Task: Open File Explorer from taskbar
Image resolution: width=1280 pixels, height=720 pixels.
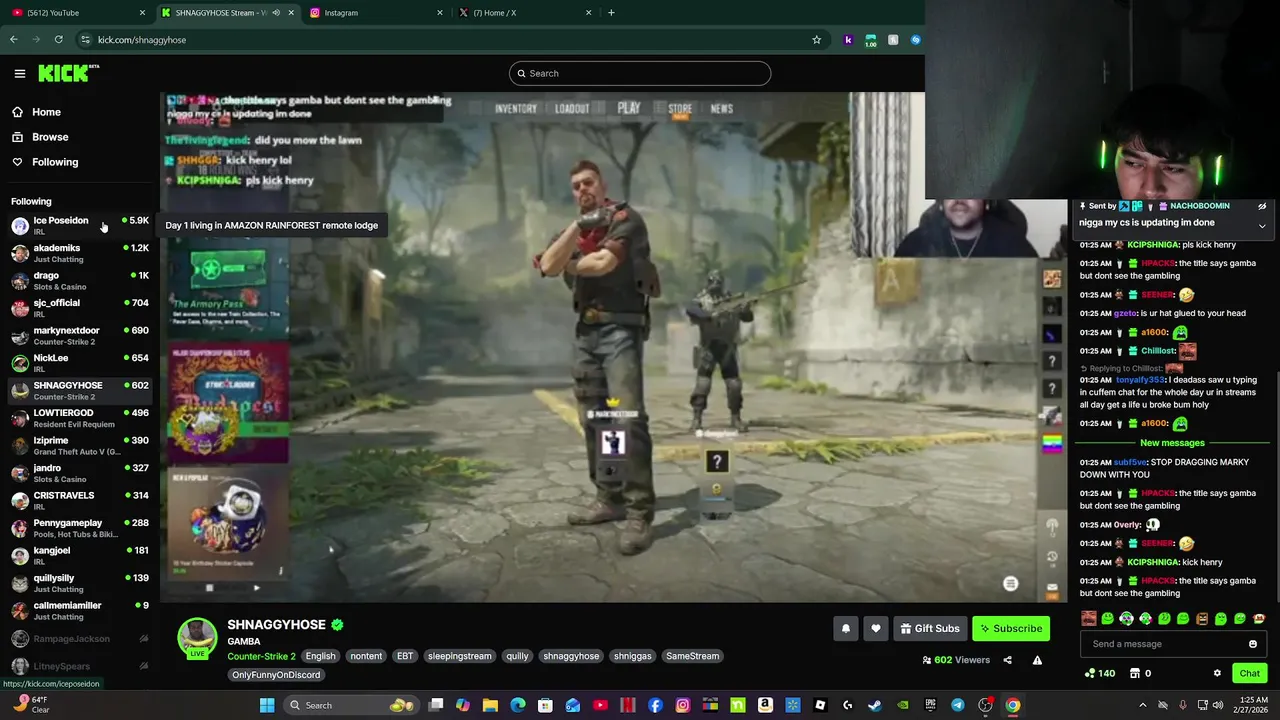Action: coord(490,705)
